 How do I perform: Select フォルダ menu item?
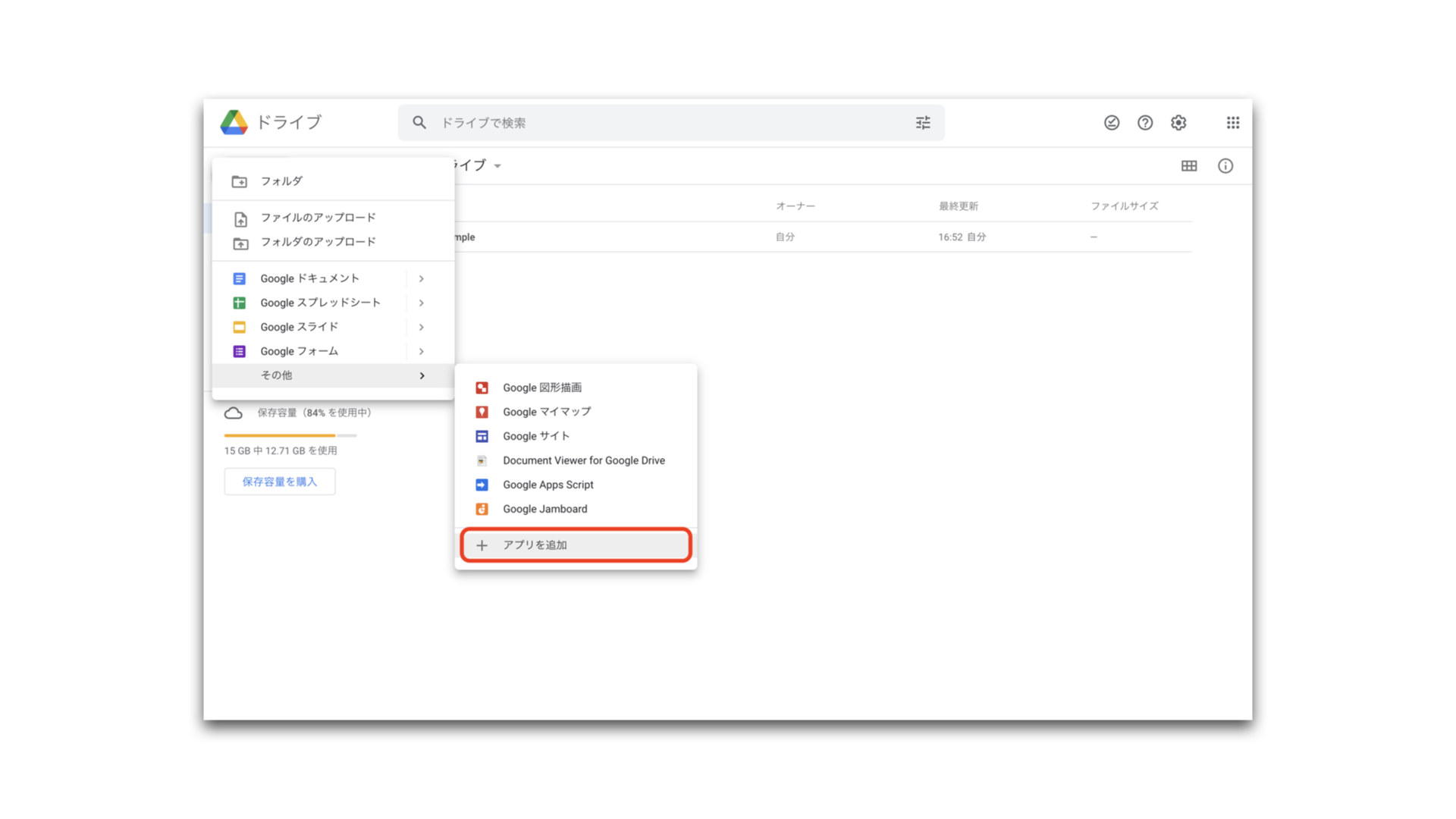point(334,181)
